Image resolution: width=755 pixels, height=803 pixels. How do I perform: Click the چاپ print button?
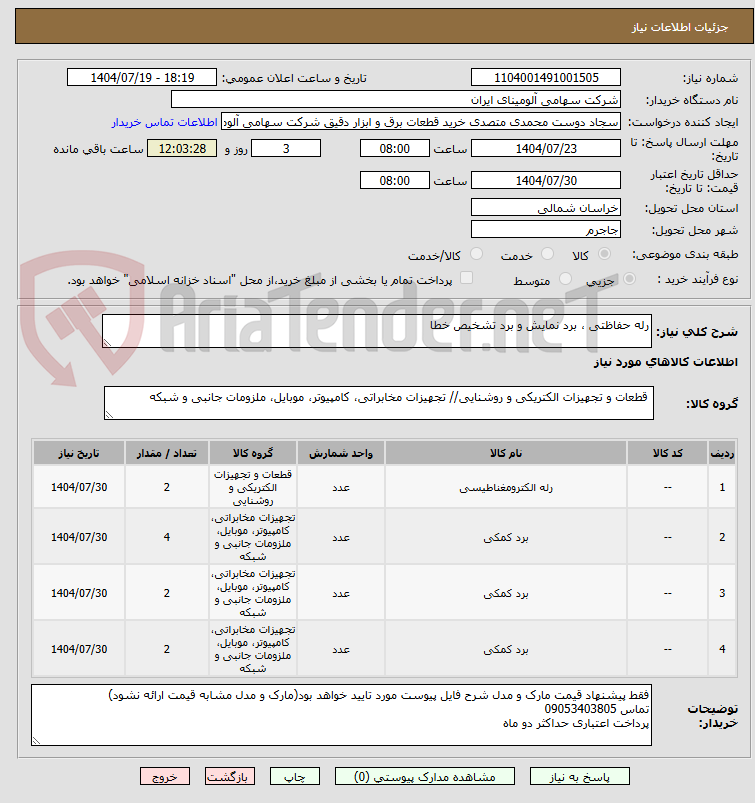(x=295, y=776)
